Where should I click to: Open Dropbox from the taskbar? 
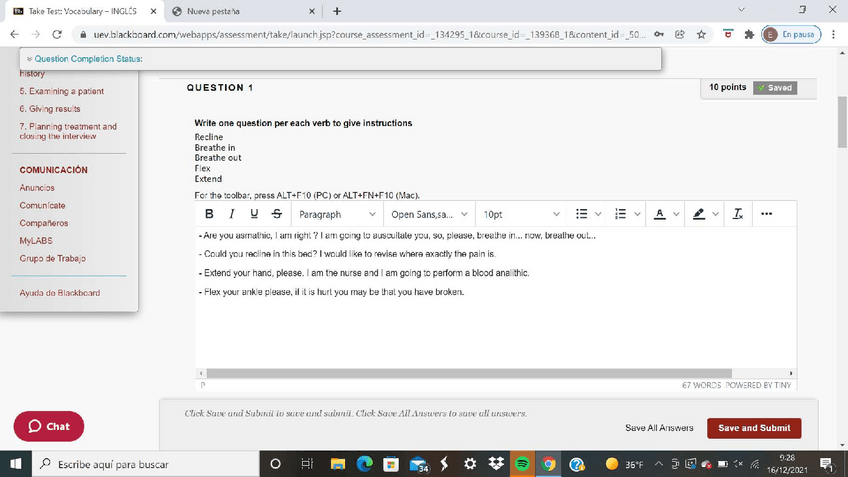point(496,464)
